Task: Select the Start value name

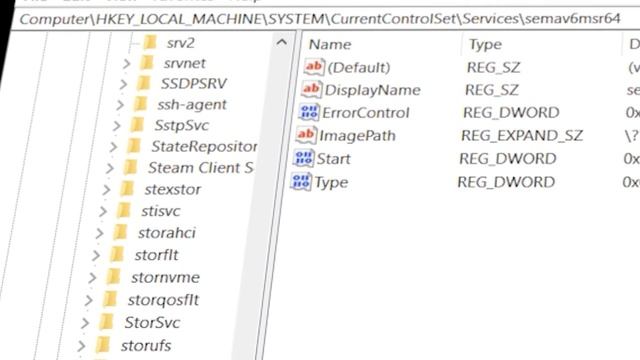Action: pyautogui.click(x=333, y=159)
